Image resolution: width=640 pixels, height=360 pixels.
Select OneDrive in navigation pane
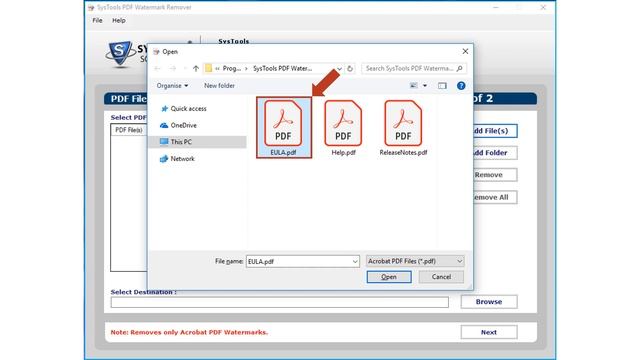(x=178, y=125)
